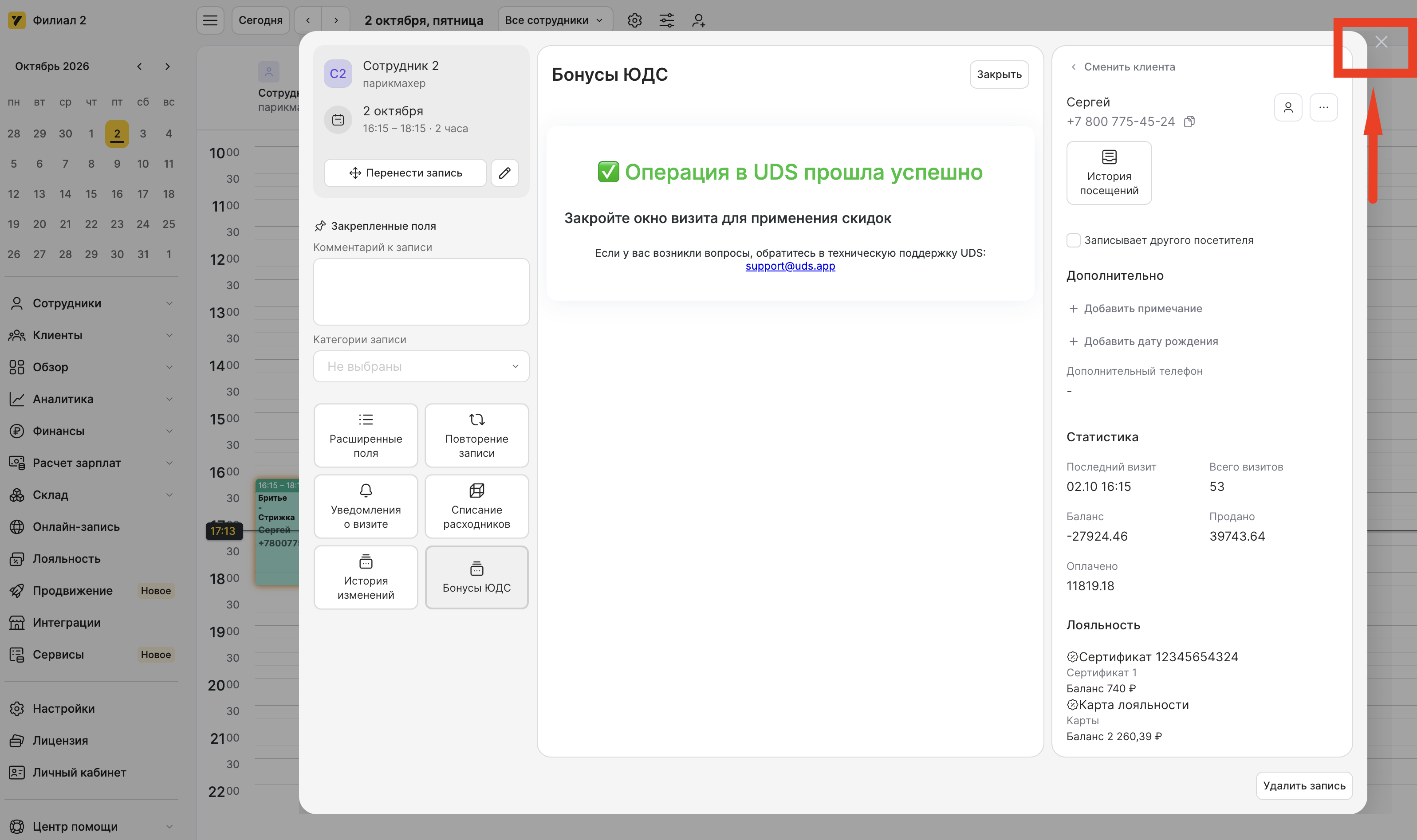The width and height of the screenshot is (1417, 840).
Task: Click the pencil edit icon near Перенести запись
Action: point(504,173)
